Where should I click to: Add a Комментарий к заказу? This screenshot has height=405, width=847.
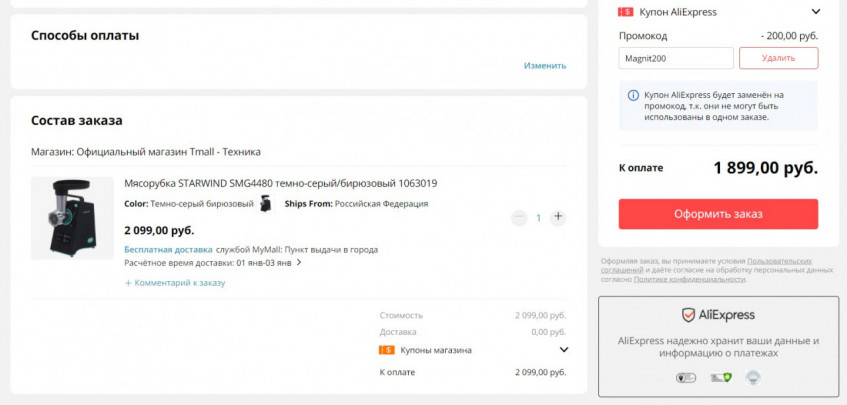click(x=175, y=283)
